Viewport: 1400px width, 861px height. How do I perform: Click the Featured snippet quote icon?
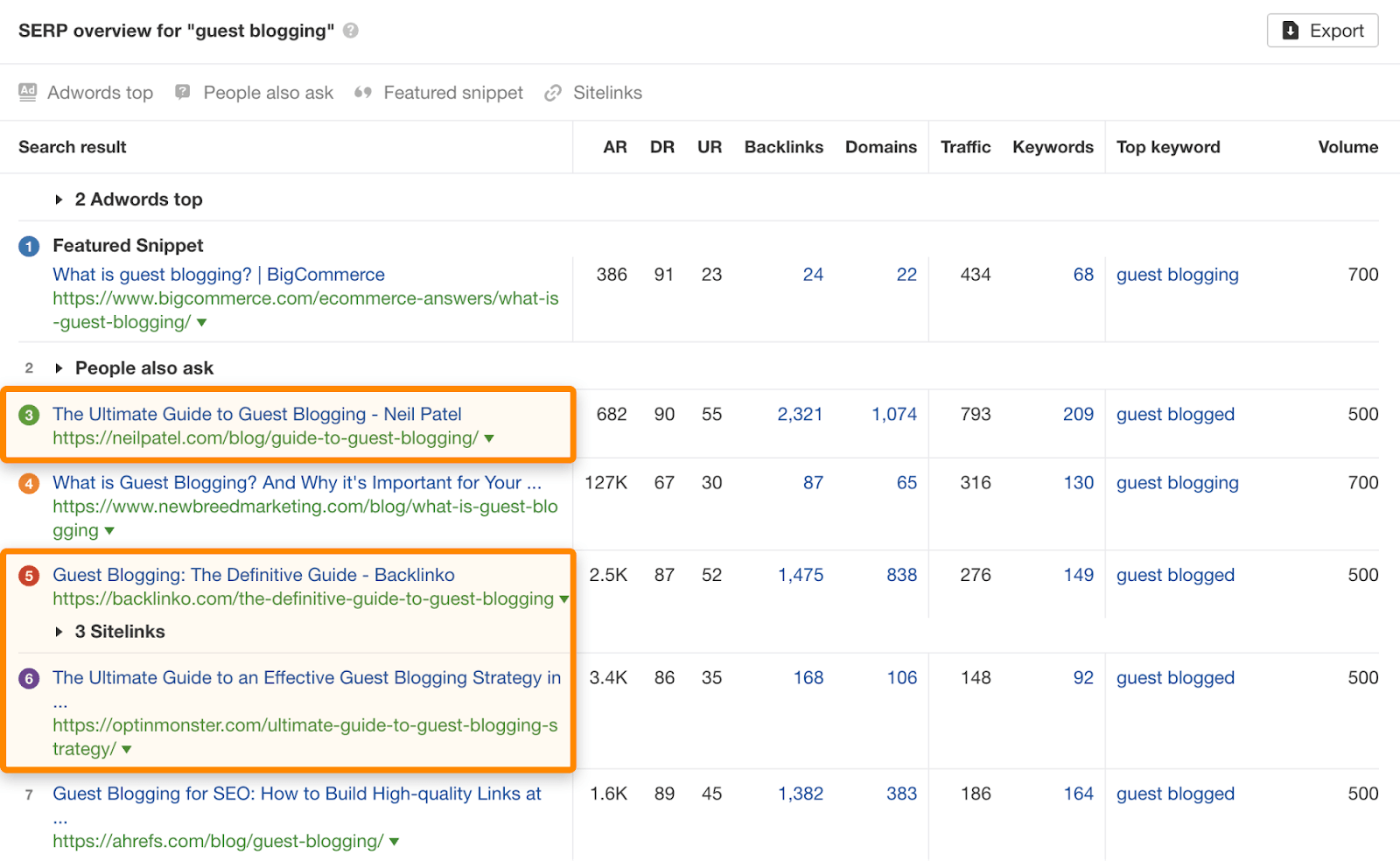point(363,93)
